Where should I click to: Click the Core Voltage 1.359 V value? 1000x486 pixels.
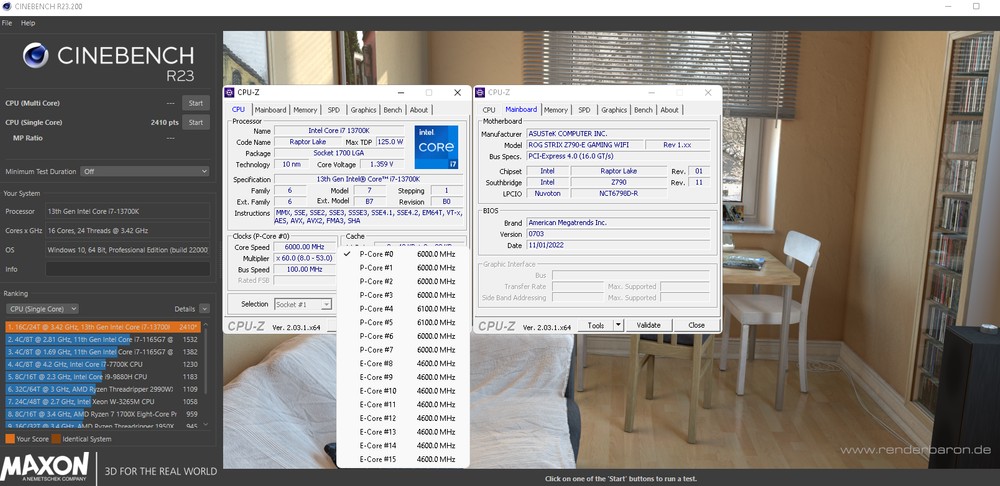coord(383,164)
